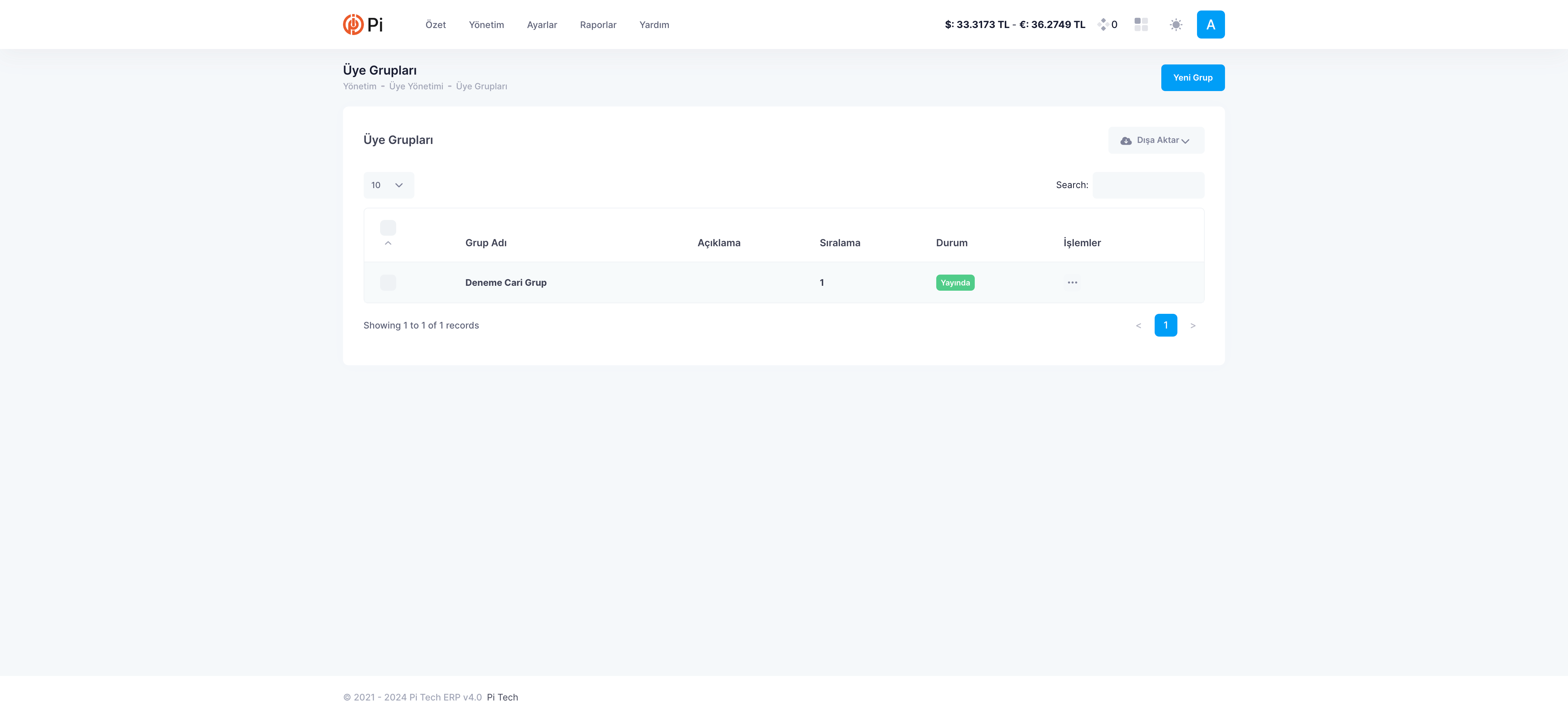Open the quick apps grid icon
This screenshot has height=718, width=1568.
pos(1141,25)
